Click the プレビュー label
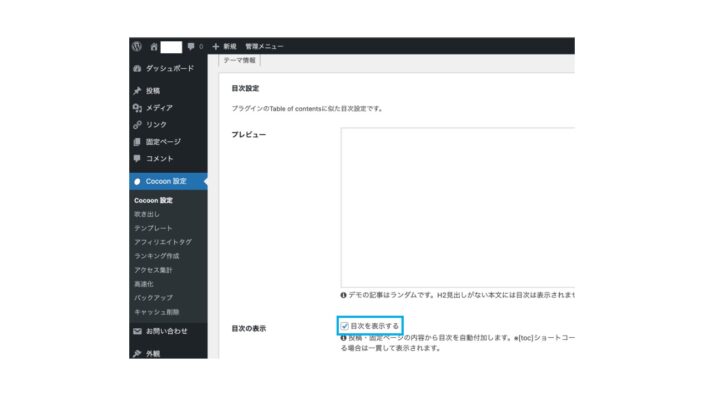 point(249,134)
